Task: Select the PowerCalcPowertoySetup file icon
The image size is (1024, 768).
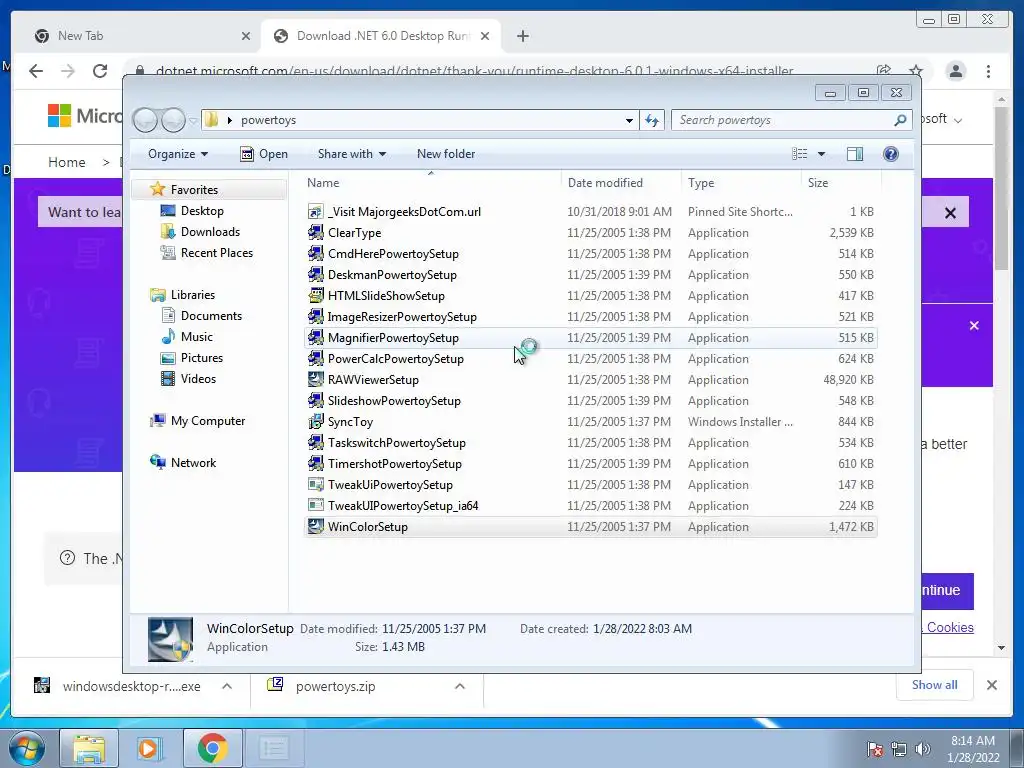Action: [315, 359]
